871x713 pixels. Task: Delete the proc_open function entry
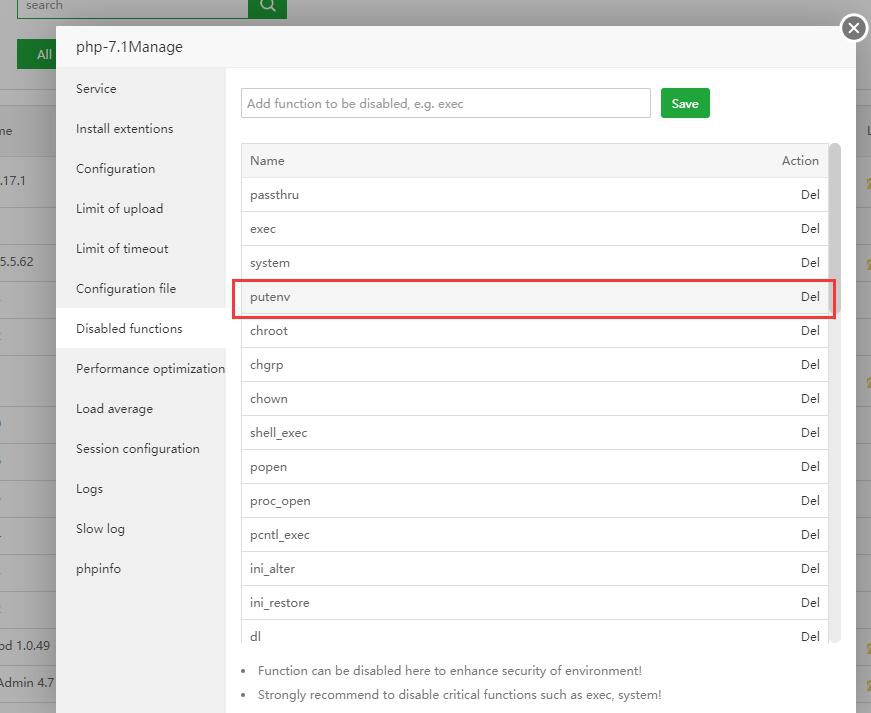[809, 501]
